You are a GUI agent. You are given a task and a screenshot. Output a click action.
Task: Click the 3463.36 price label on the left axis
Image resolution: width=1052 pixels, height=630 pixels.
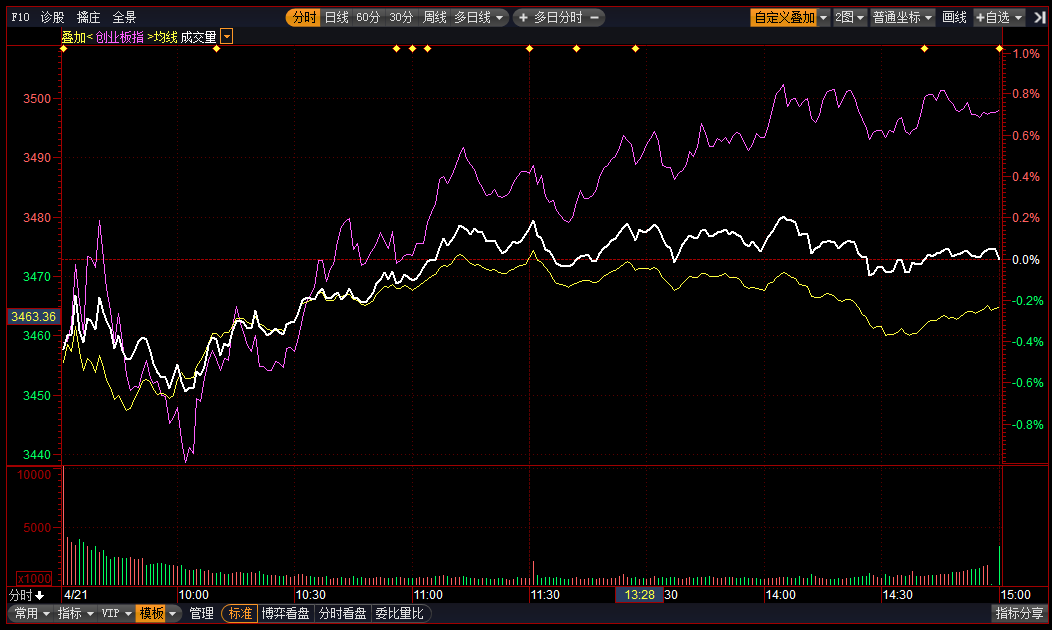pyautogui.click(x=33, y=317)
